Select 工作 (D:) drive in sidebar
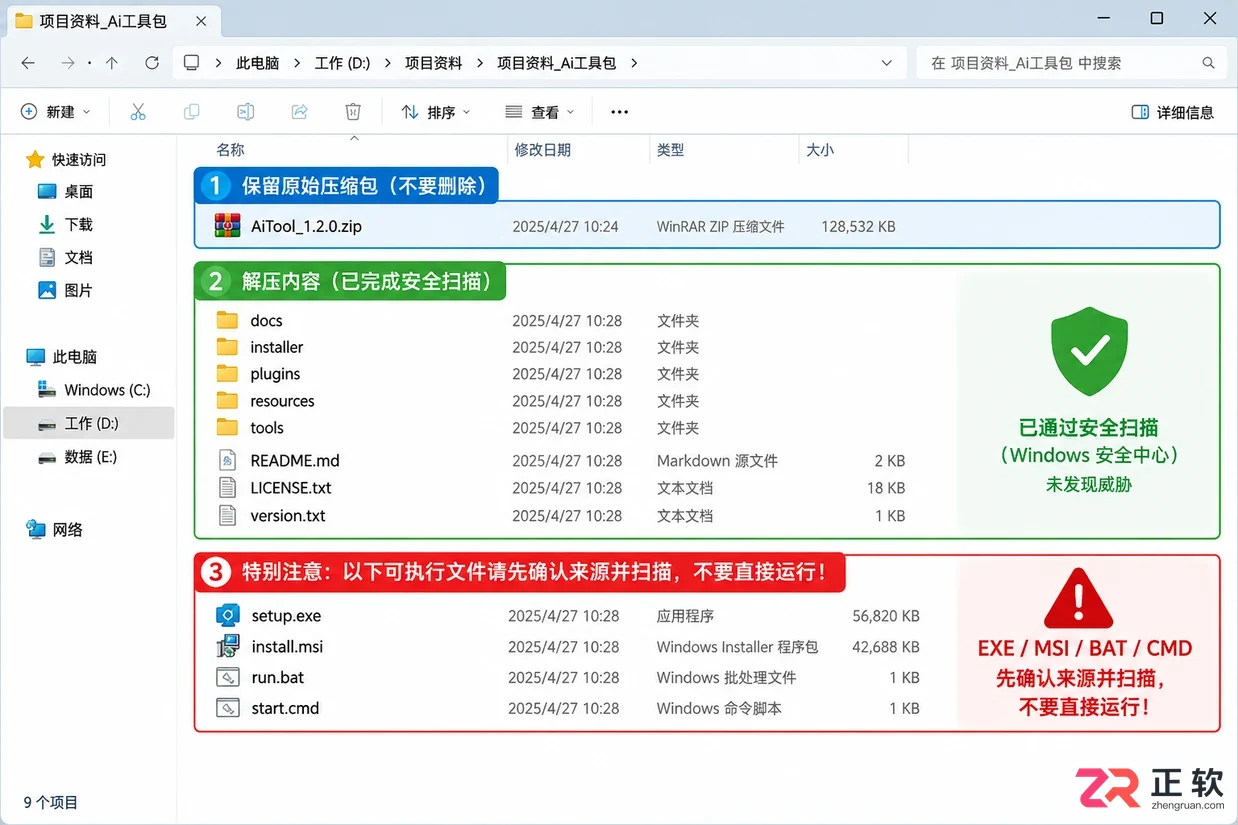1238x825 pixels. [x=88, y=423]
